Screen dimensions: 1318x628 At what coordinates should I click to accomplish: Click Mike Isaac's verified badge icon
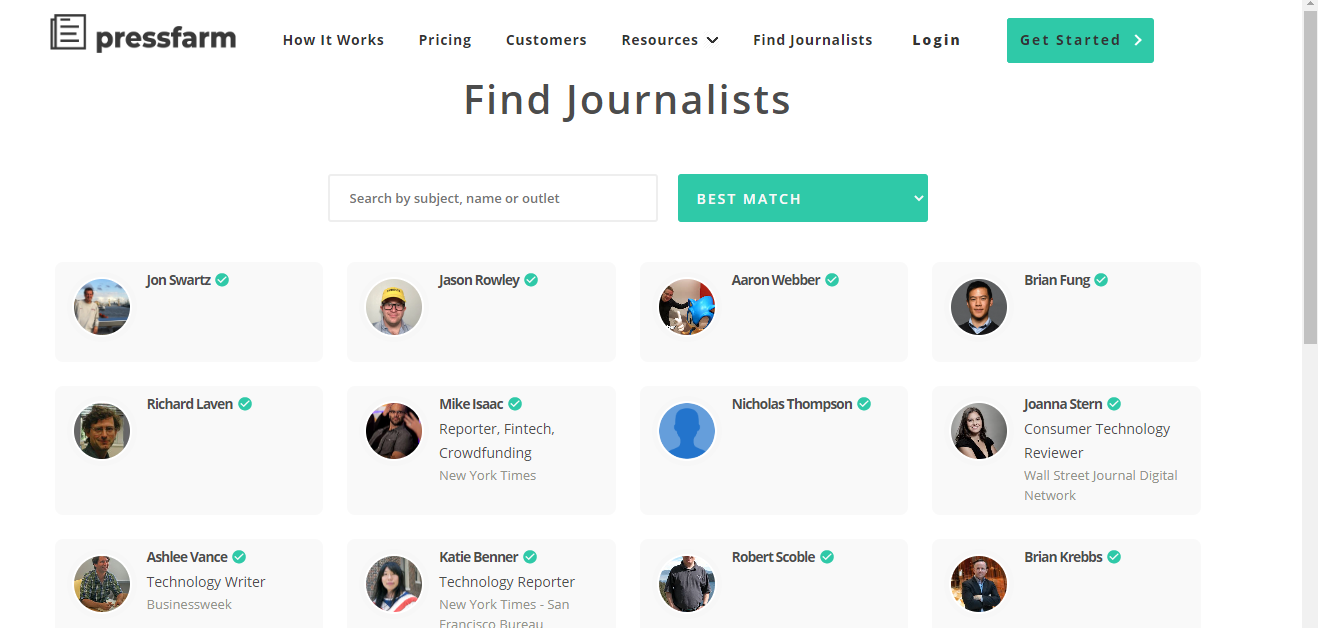click(515, 404)
